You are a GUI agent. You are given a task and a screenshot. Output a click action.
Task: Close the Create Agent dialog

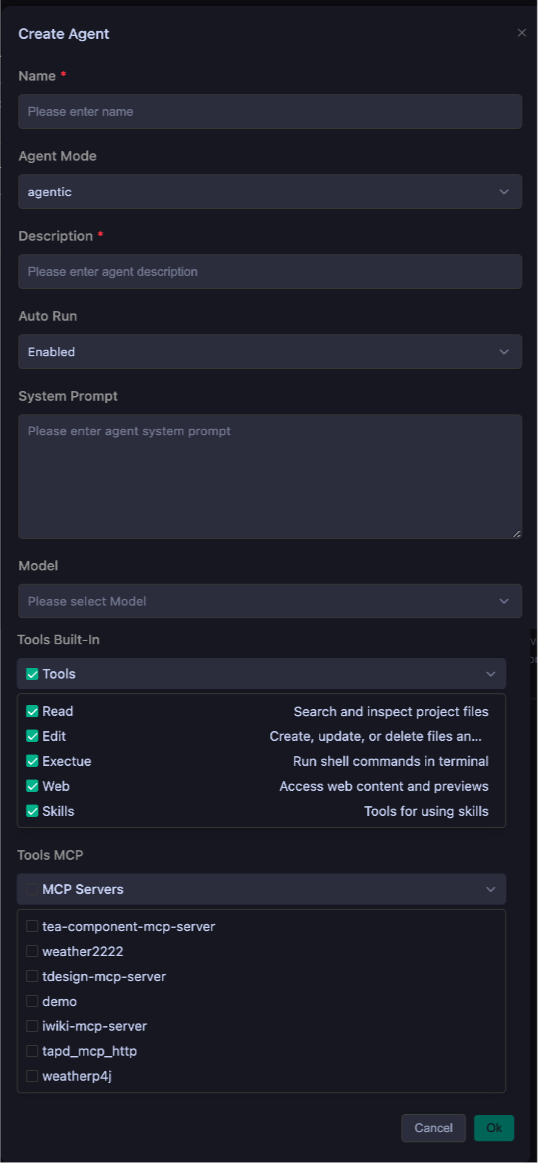click(522, 33)
